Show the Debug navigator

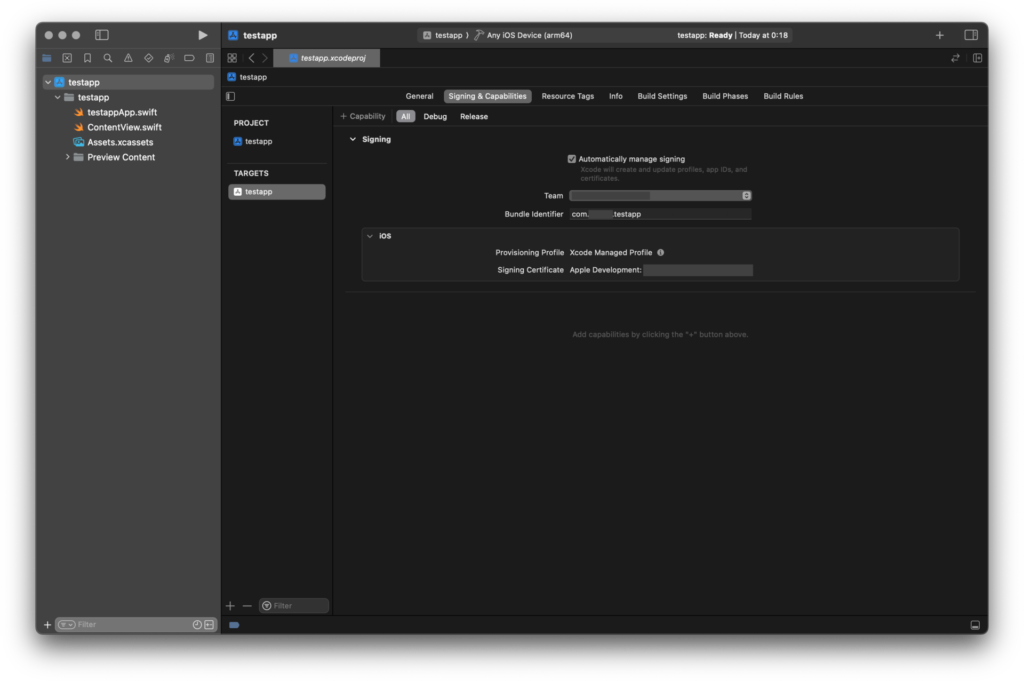click(168, 58)
